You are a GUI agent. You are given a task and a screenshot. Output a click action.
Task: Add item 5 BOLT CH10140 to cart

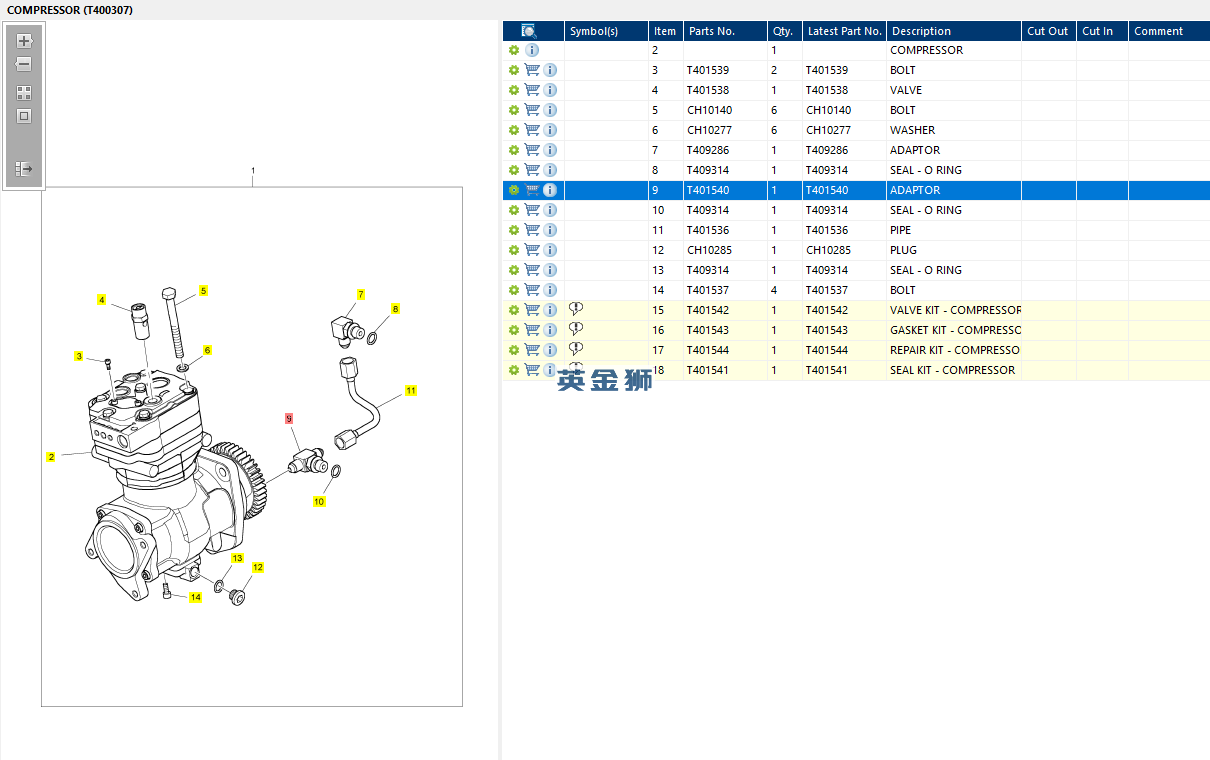(532, 110)
